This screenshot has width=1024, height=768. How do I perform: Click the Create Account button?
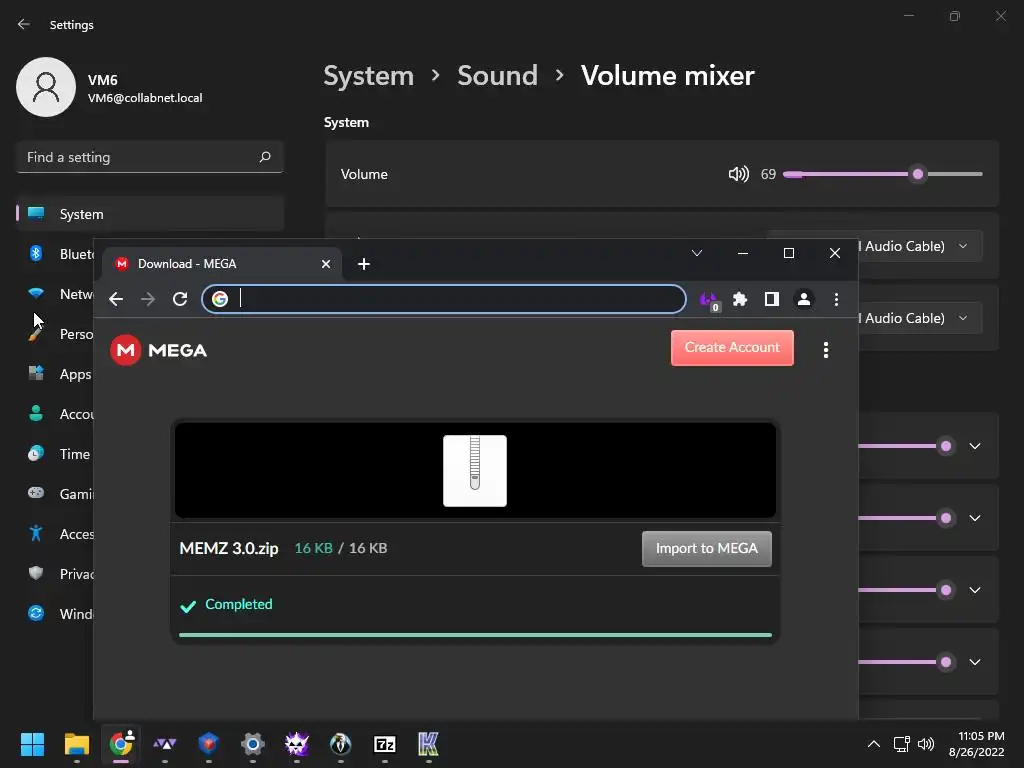tap(732, 347)
